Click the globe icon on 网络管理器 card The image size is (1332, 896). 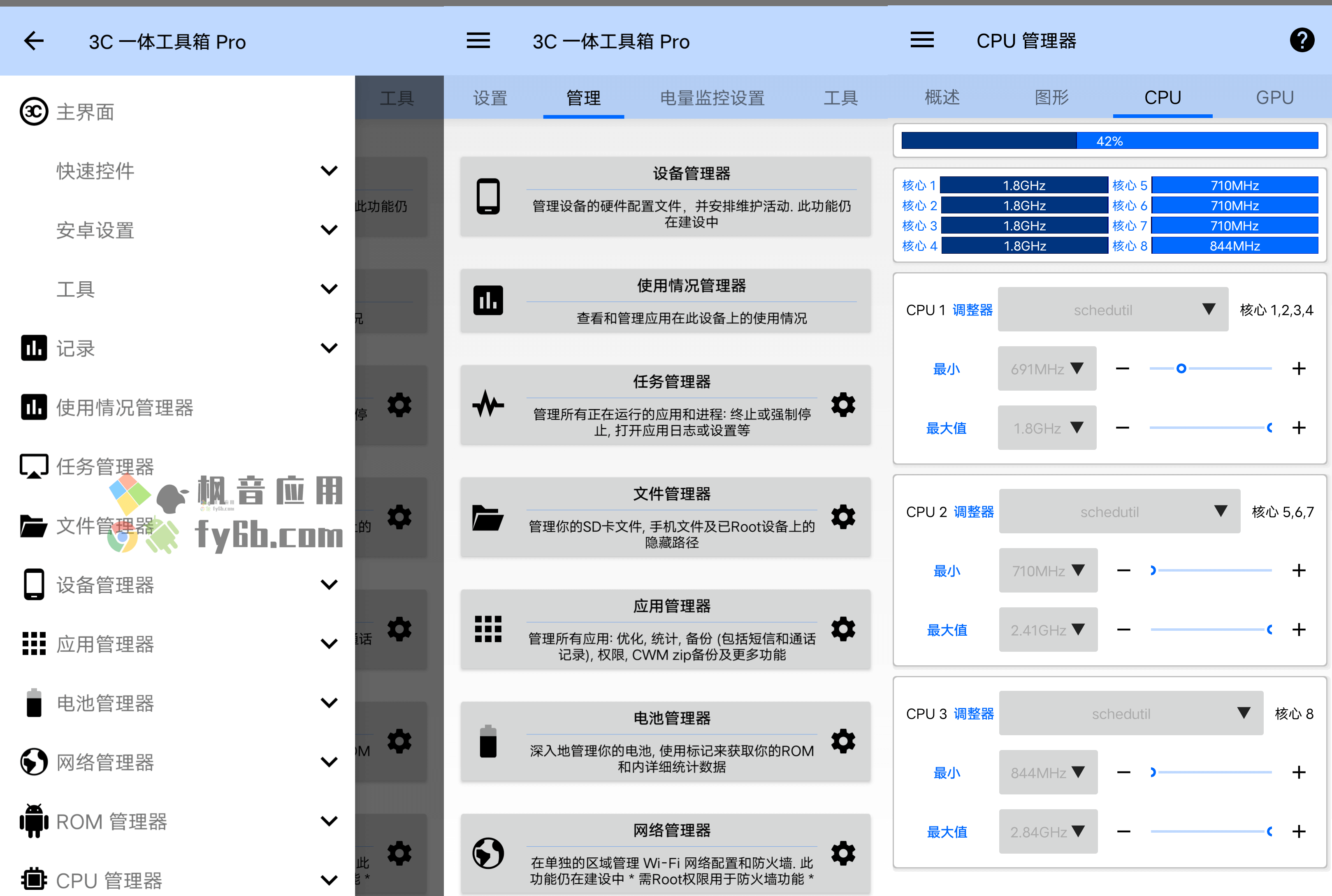click(487, 854)
